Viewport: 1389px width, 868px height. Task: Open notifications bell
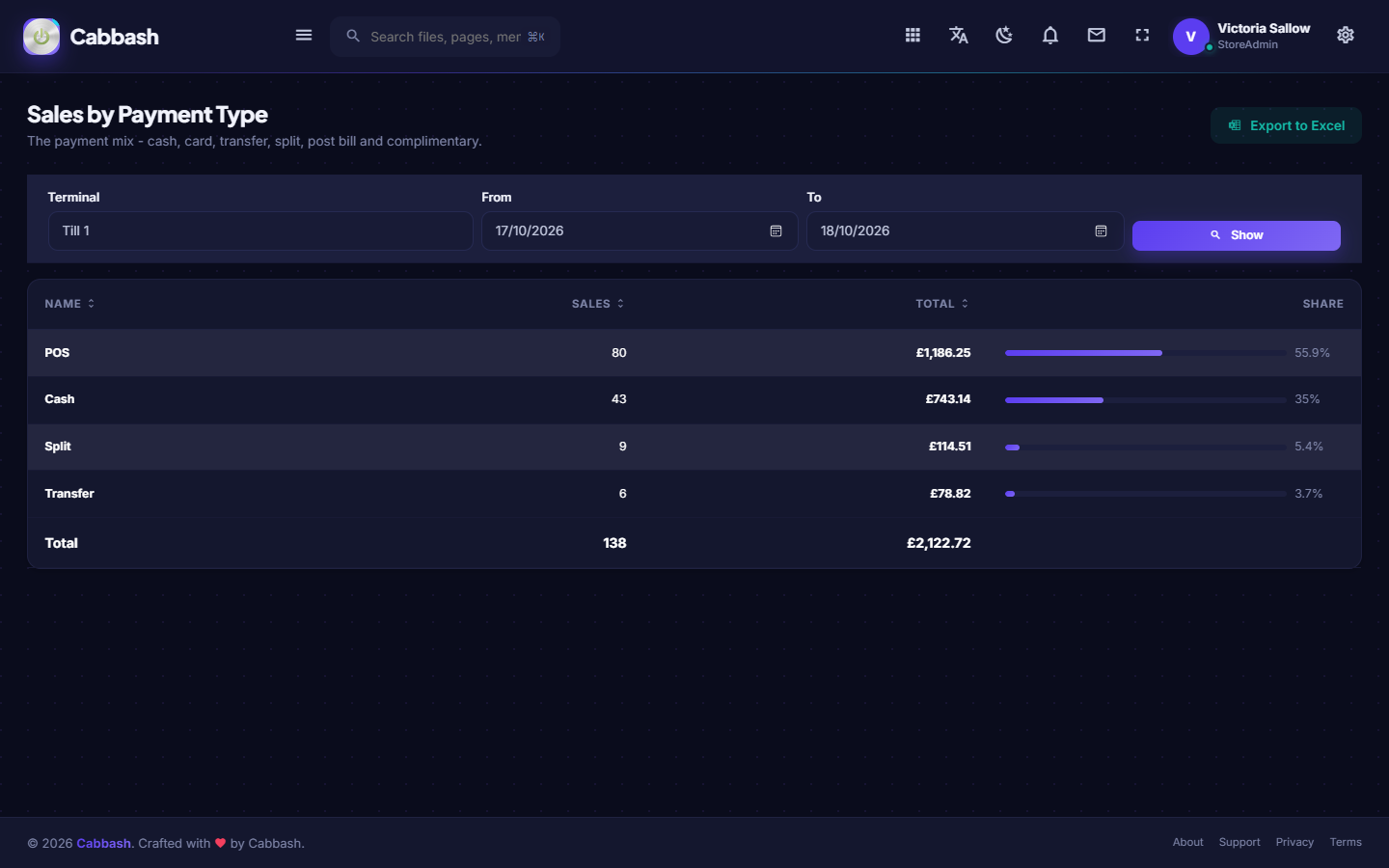1050,36
